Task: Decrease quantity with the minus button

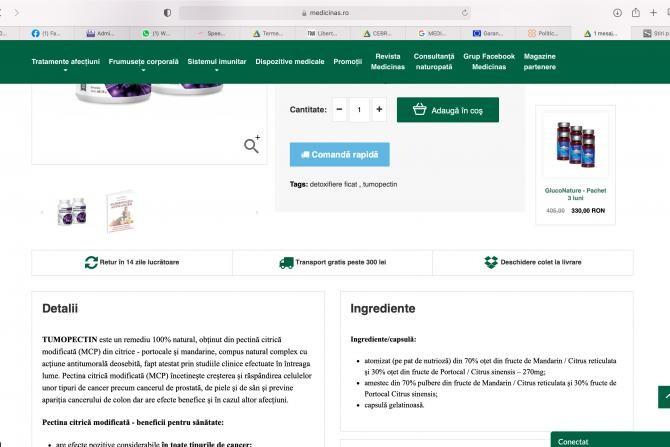Action: coord(340,110)
